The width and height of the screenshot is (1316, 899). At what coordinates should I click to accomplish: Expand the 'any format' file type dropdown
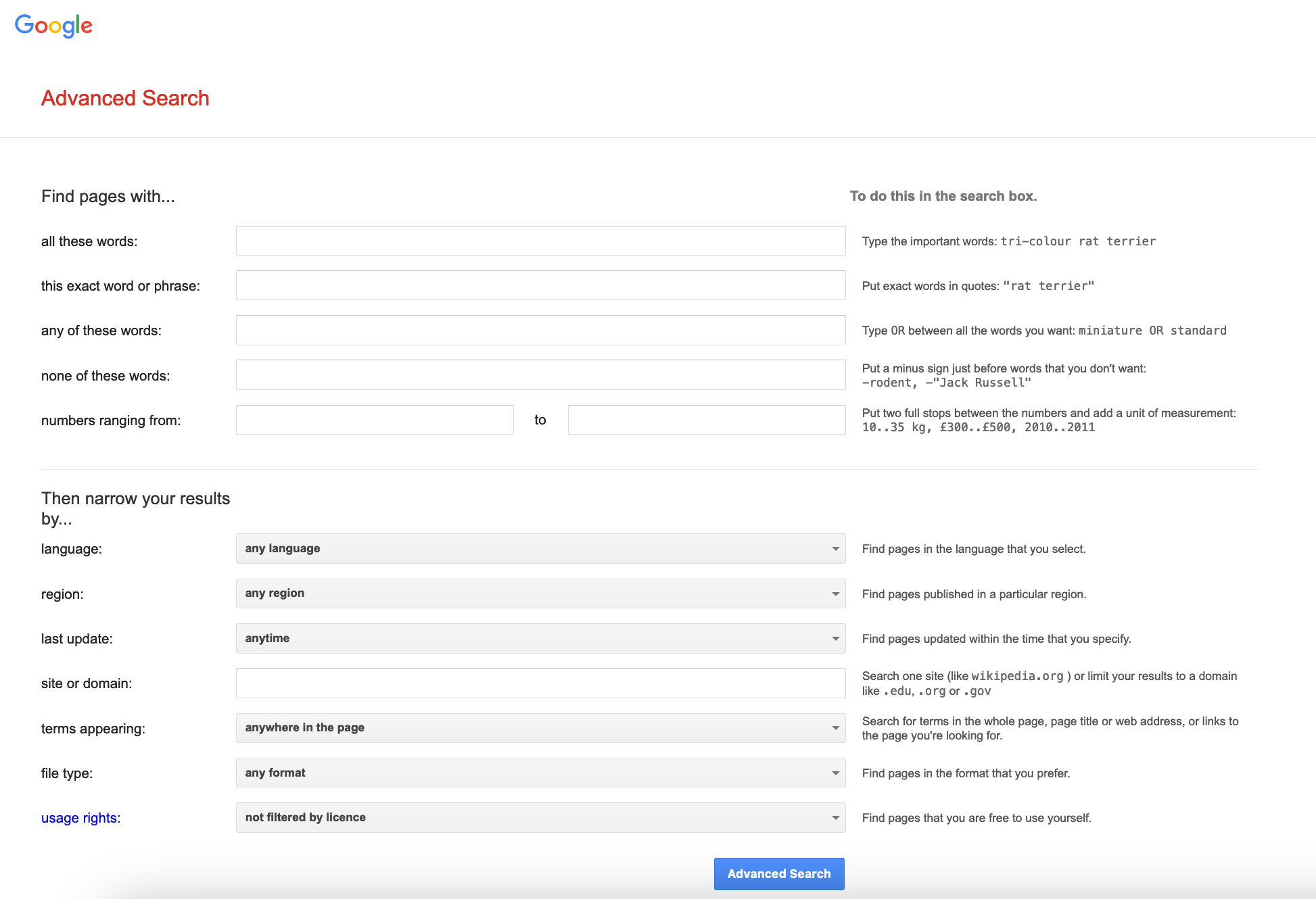tap(540, 773)
